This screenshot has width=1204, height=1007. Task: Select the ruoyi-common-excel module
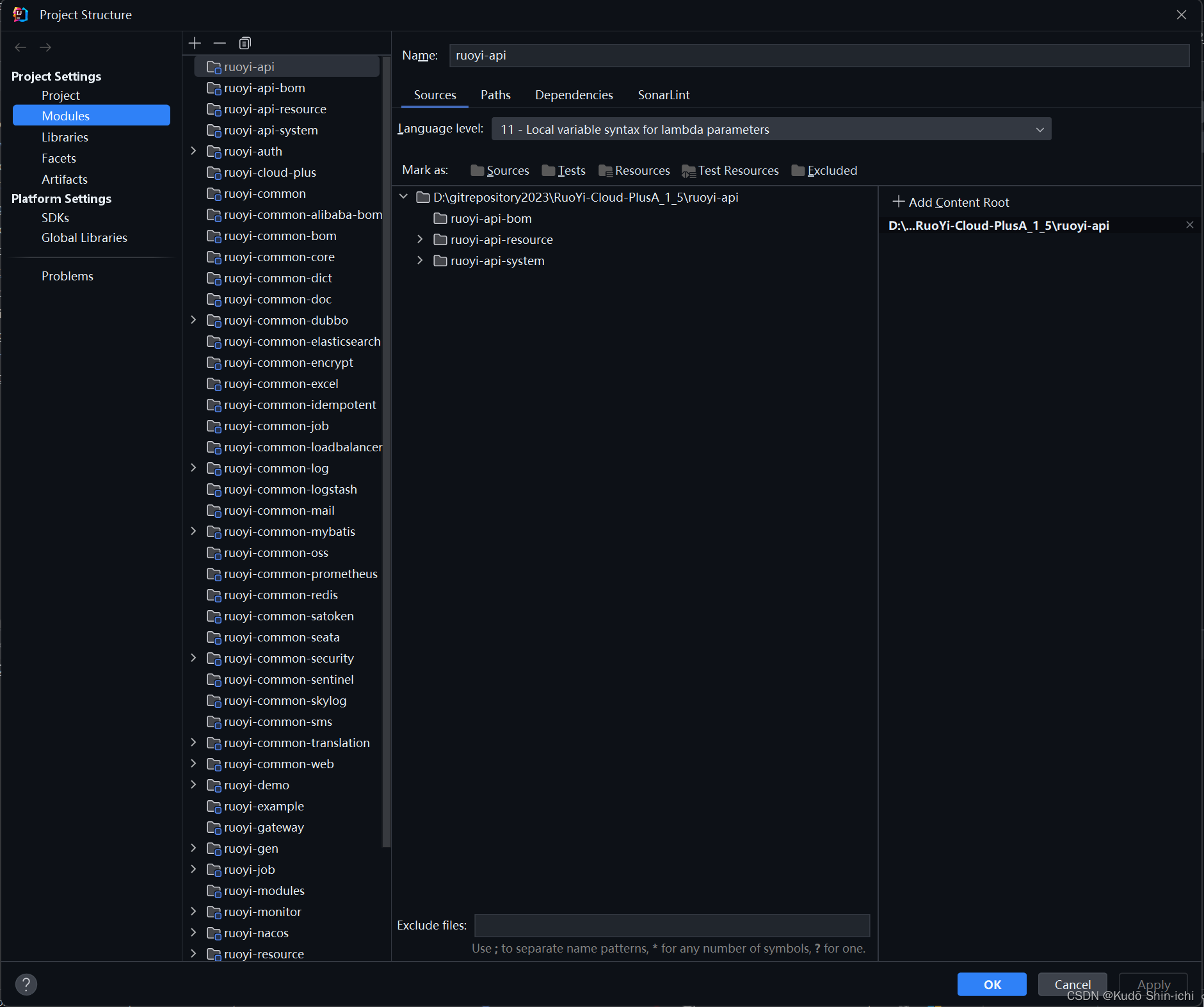coord(281,383)
